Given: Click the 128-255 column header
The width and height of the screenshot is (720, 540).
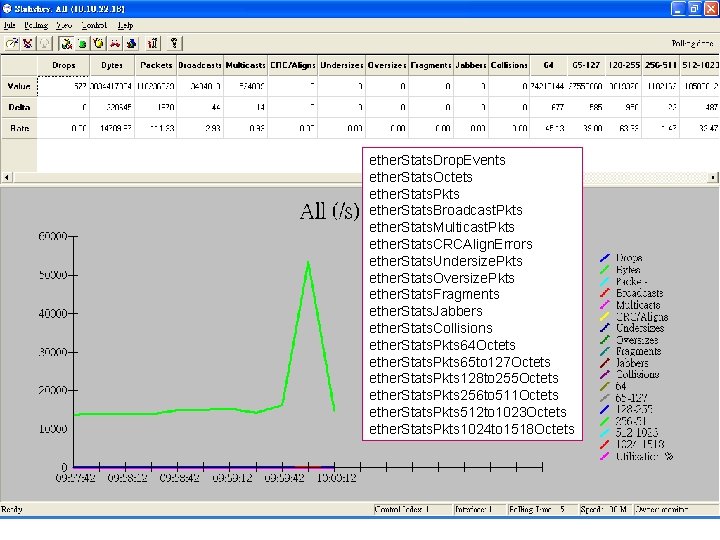Looking at the screenshot, I should [624, 65].
